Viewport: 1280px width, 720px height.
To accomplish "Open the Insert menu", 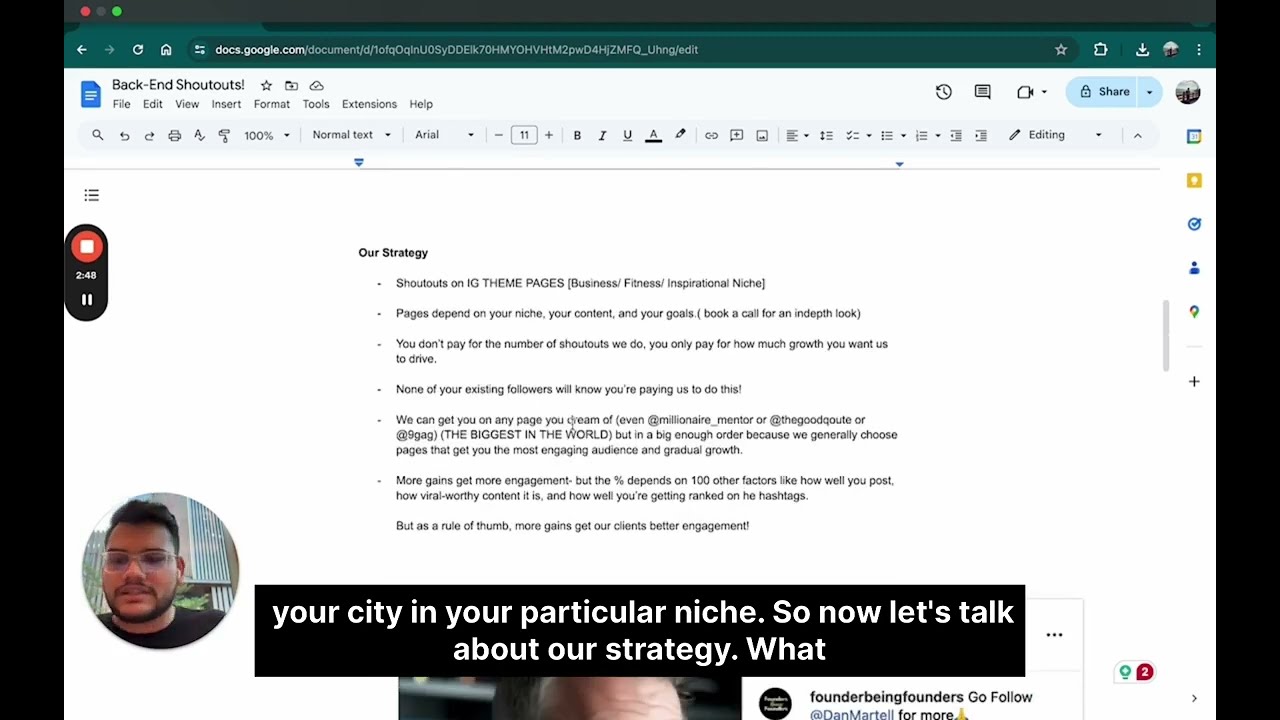I will coord(226,104).
